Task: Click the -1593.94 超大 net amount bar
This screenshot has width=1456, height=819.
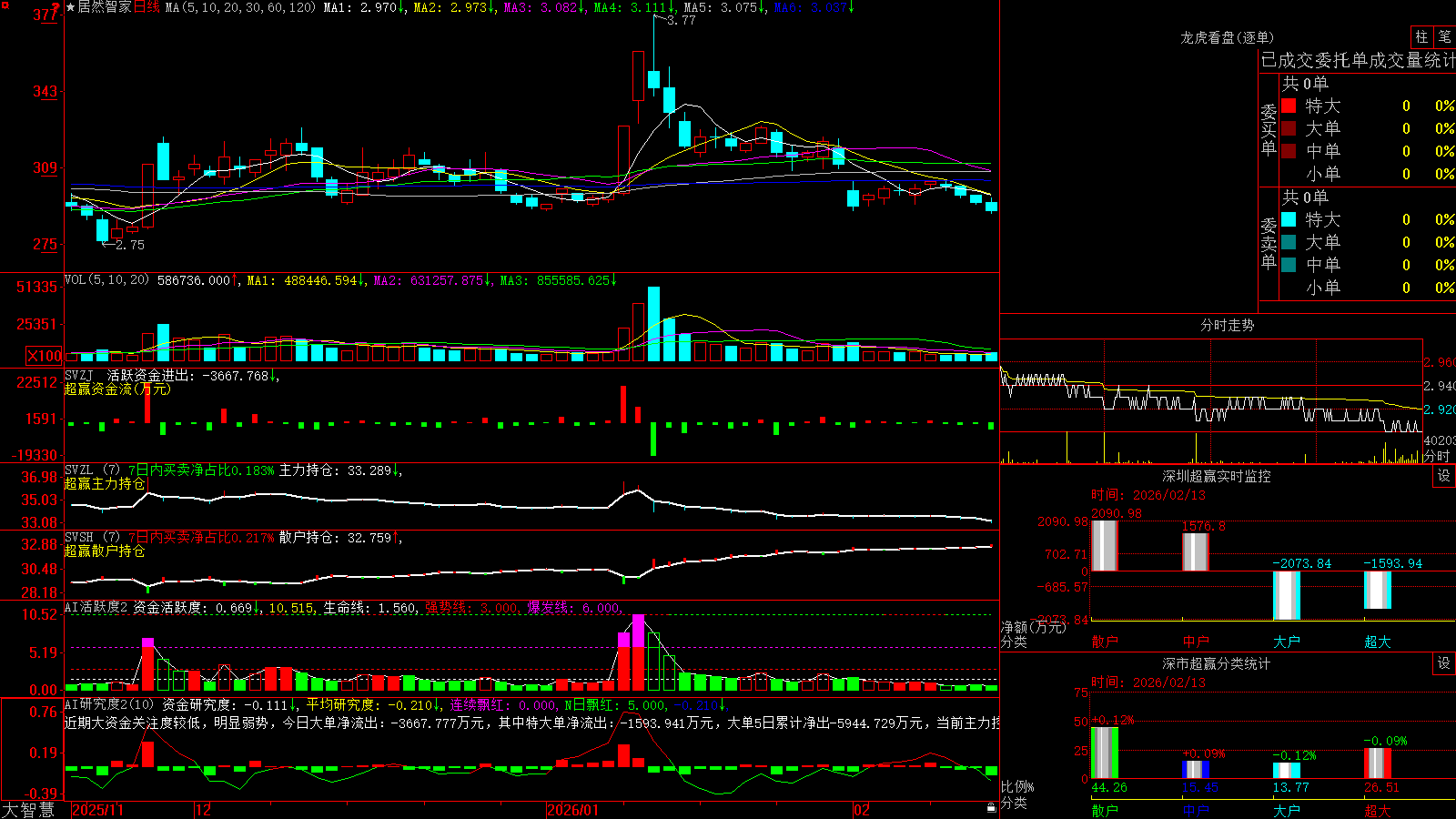Action: point(1378,590)
